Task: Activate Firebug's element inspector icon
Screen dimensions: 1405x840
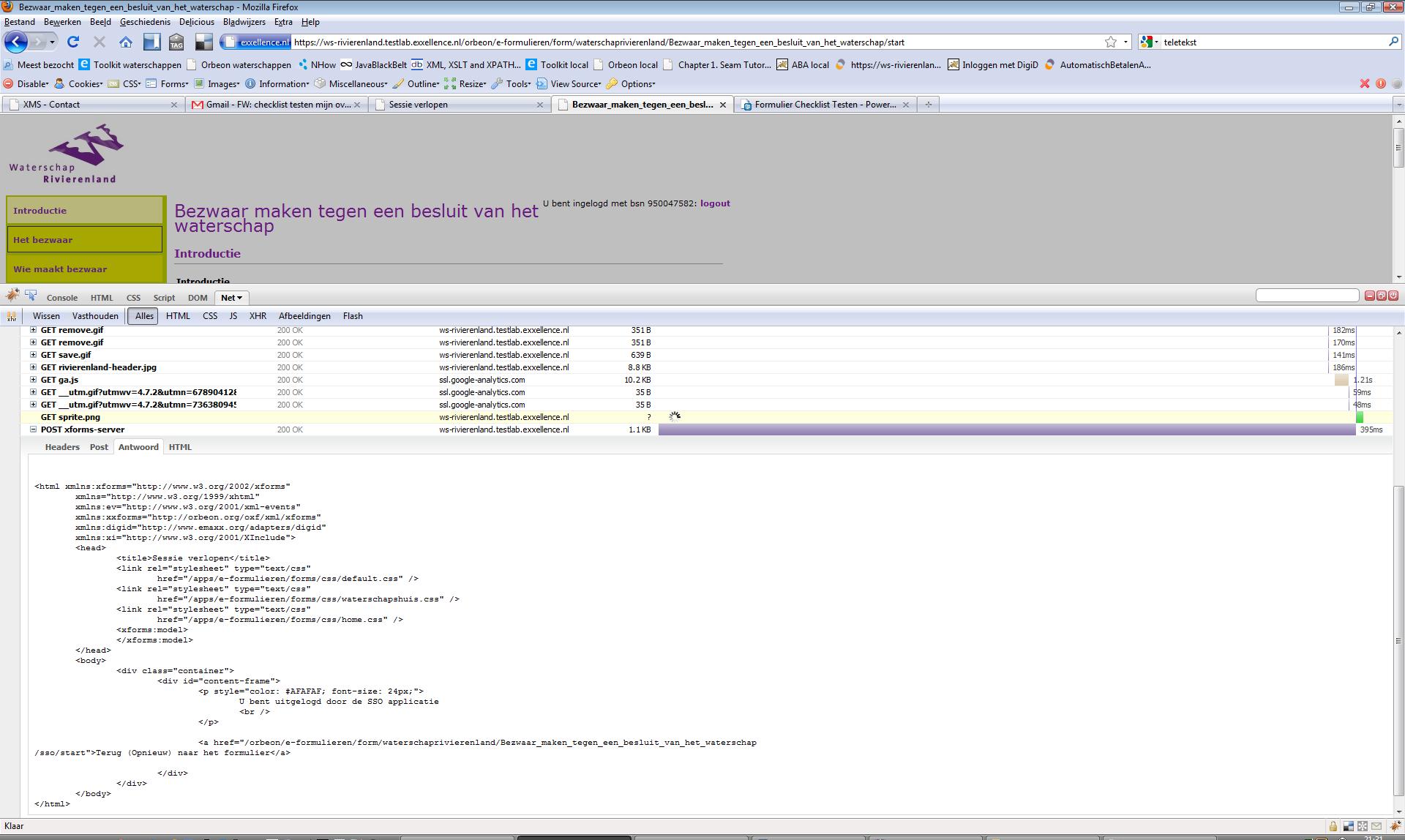Action: click(x=31, y=296)
